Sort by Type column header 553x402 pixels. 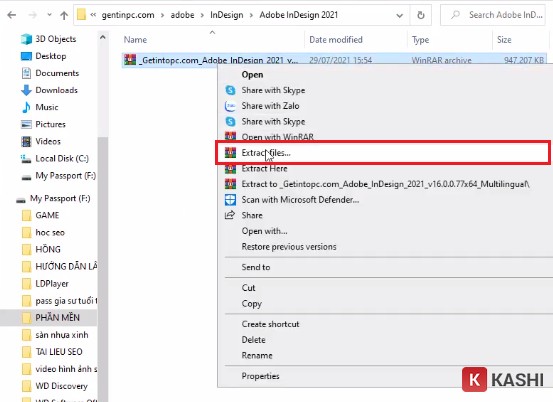pos(420,40)
